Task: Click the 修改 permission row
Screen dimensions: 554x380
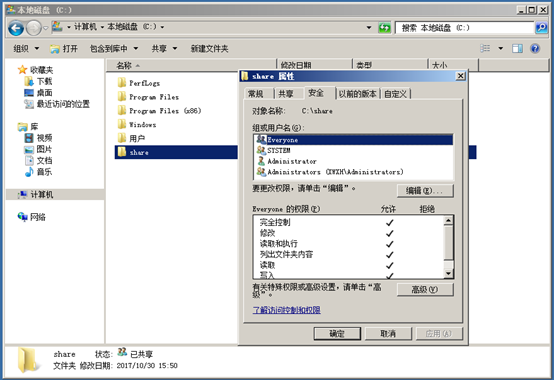Action: click(349, 233)
